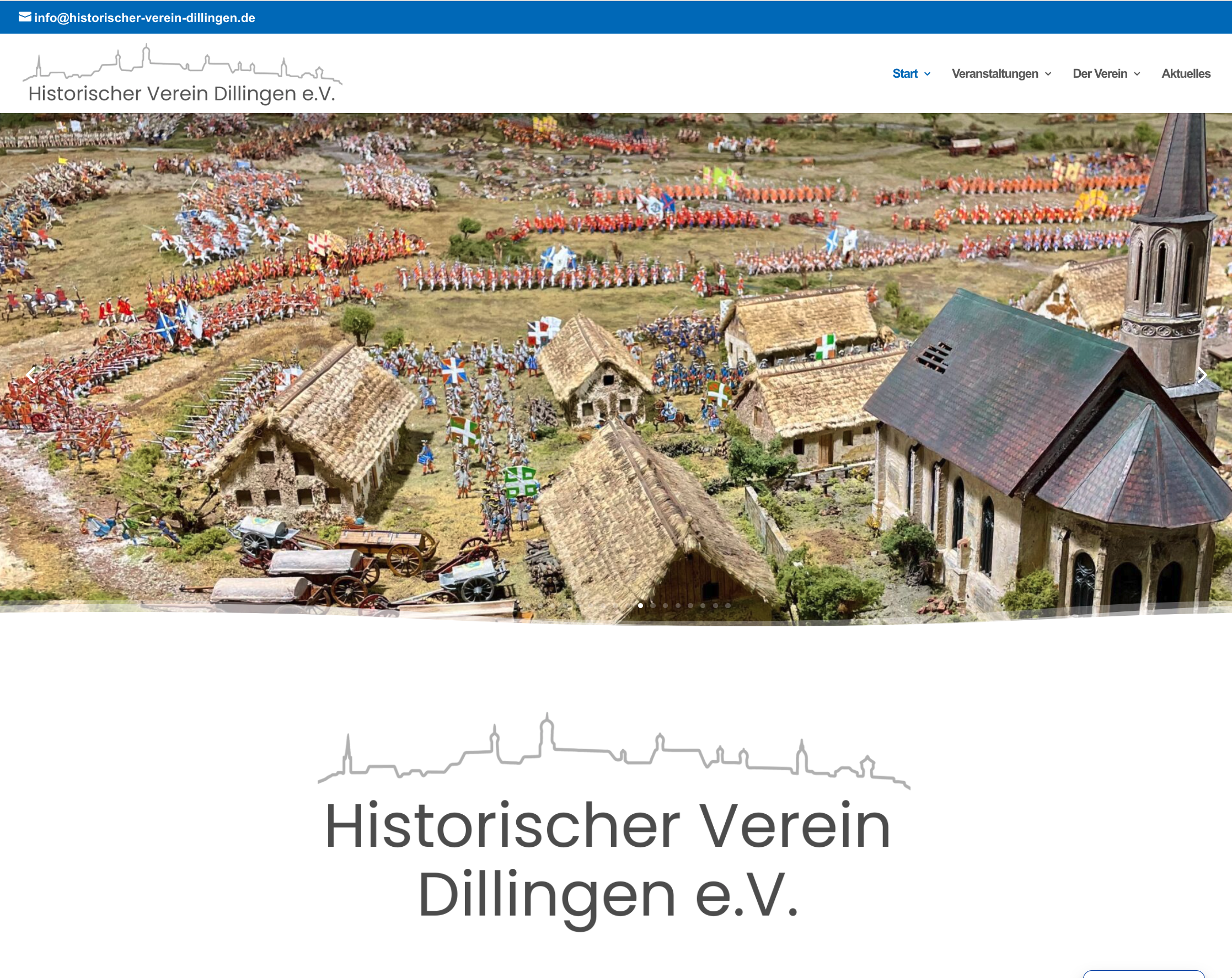Click the skyline logo in header
1232x978 pixels.
(x=182, y=63)
